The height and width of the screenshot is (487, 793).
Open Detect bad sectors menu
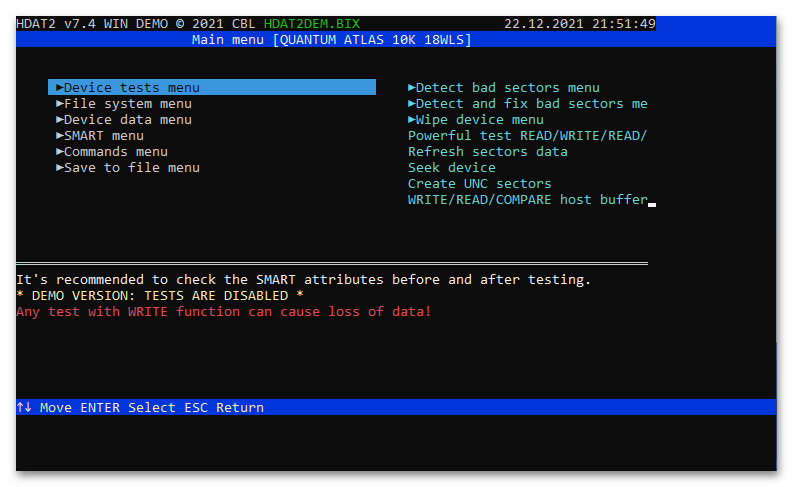(504, 87)
